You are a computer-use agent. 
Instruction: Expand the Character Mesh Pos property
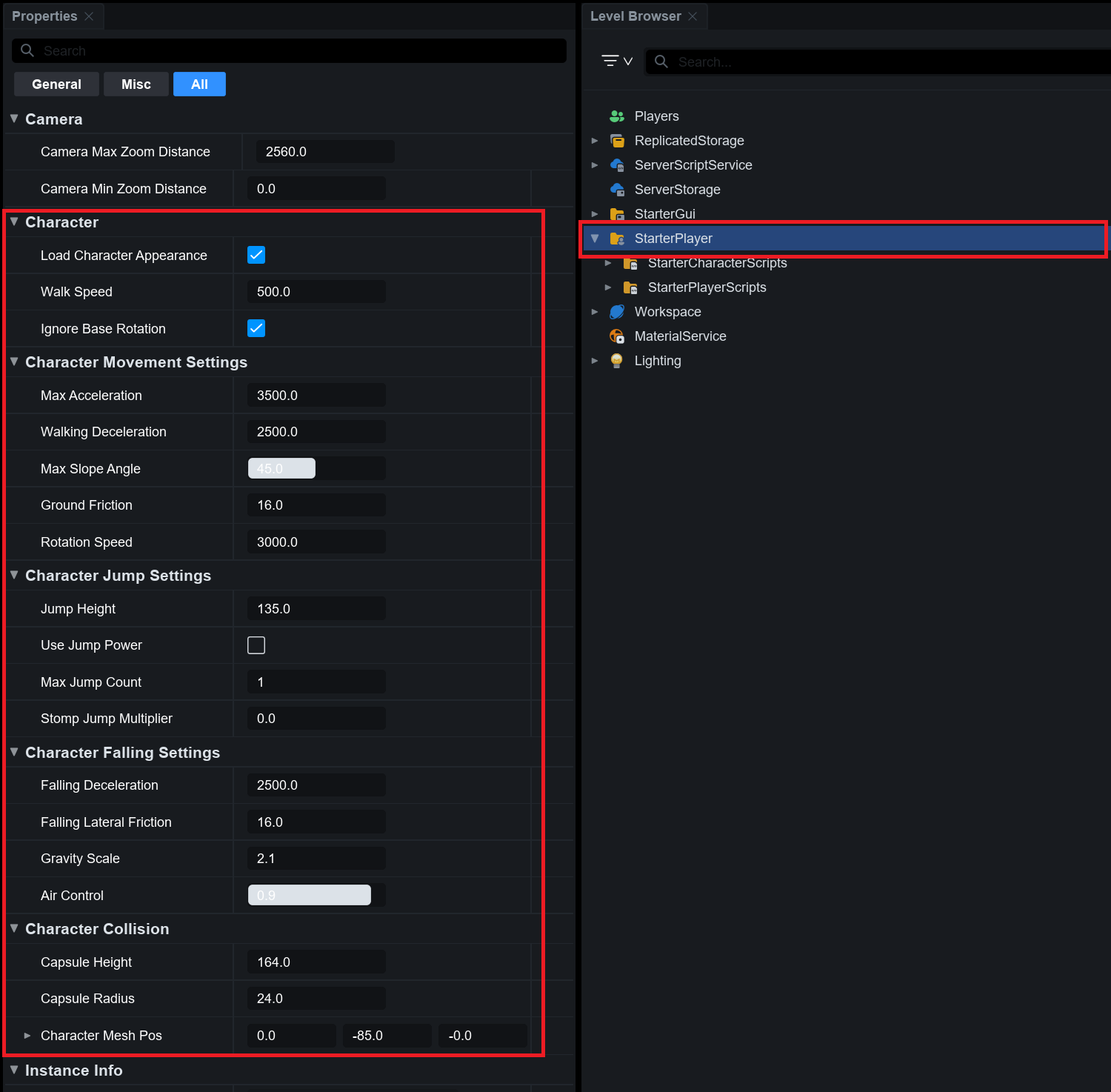point(27,1036)
